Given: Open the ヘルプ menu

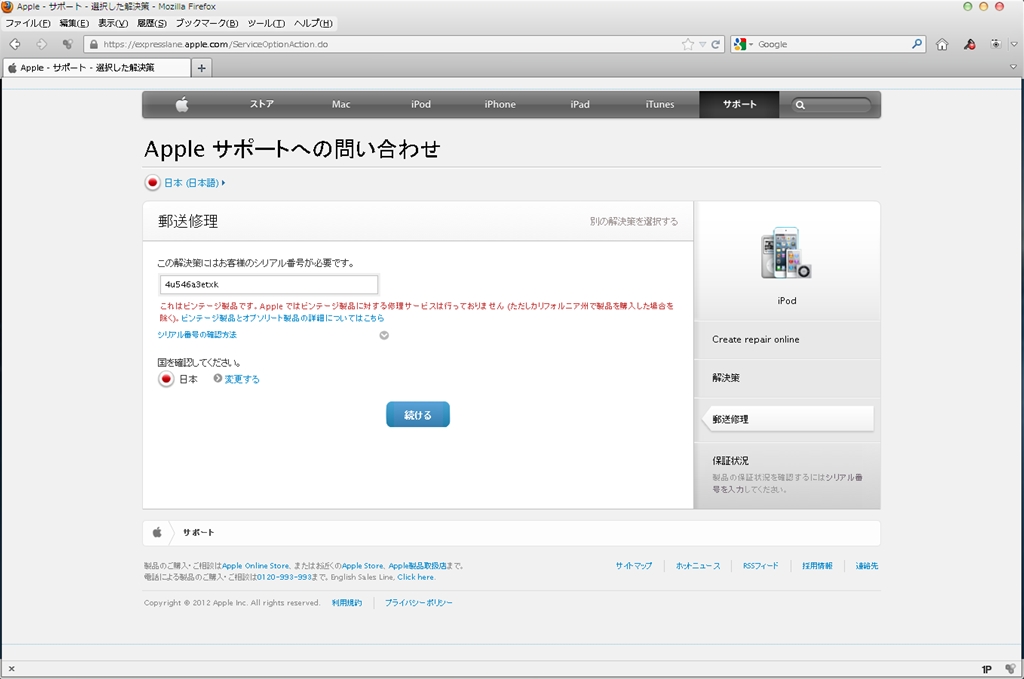Looking at the screenshot, I should 313,23.
